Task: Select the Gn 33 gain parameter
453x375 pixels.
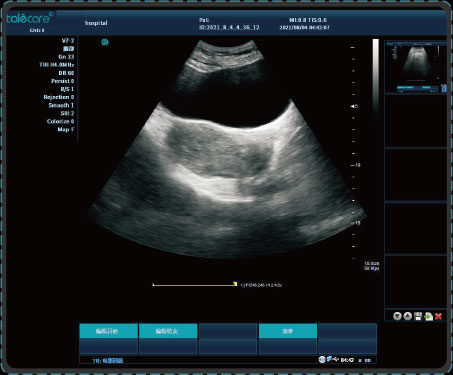Action: click(x=66, y=57)
